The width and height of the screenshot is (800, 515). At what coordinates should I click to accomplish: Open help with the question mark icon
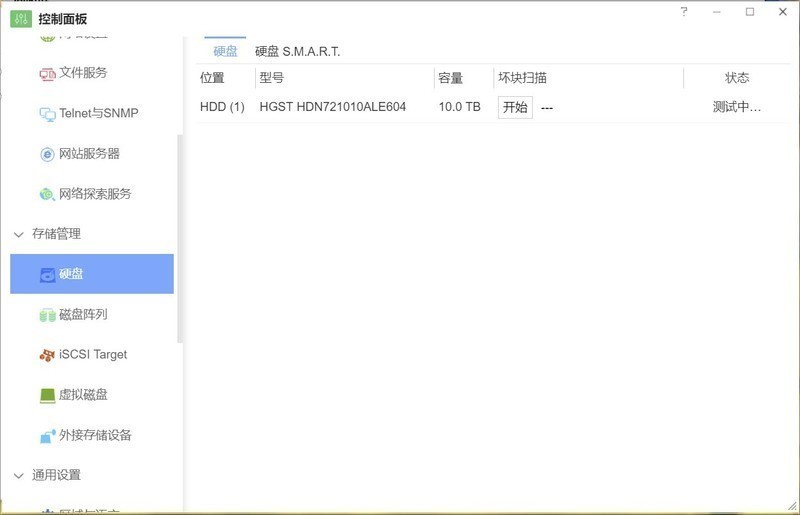684,12
